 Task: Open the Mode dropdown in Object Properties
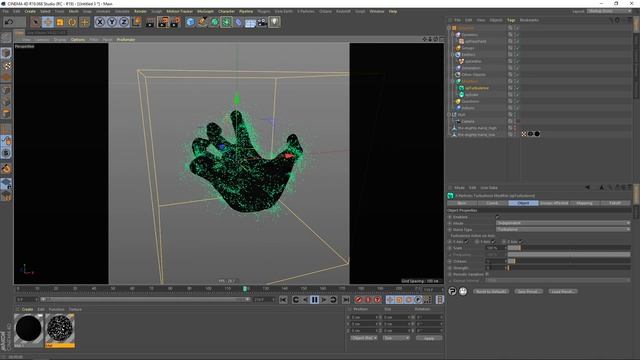[563, 223]
